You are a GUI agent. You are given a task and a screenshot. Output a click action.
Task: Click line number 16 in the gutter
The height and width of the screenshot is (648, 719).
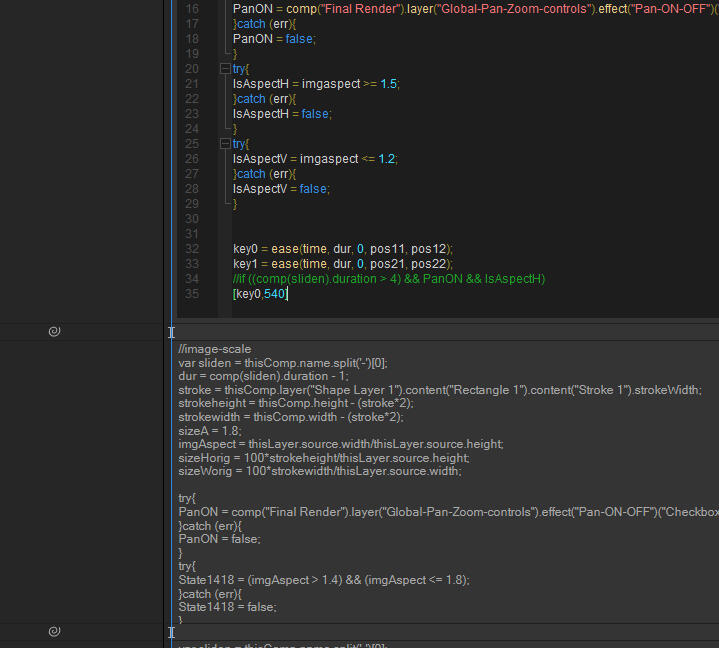(x=192, y=8)
